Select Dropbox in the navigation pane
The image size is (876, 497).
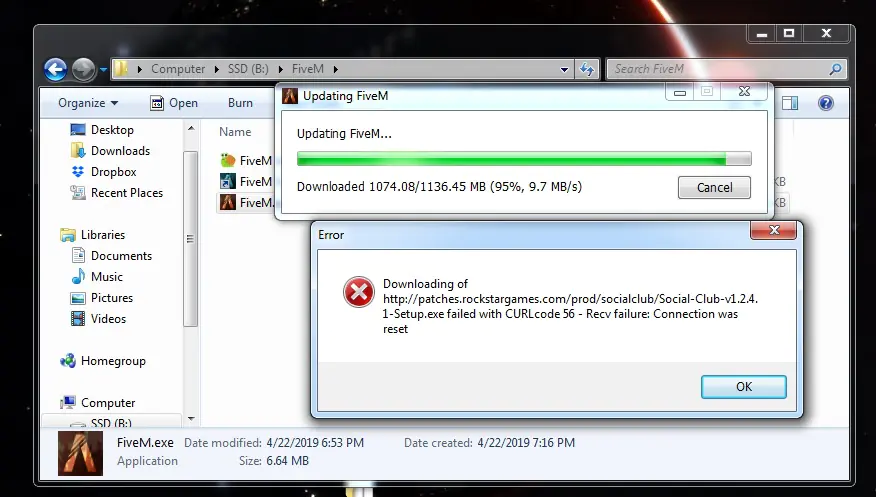(x=113, y=172)
